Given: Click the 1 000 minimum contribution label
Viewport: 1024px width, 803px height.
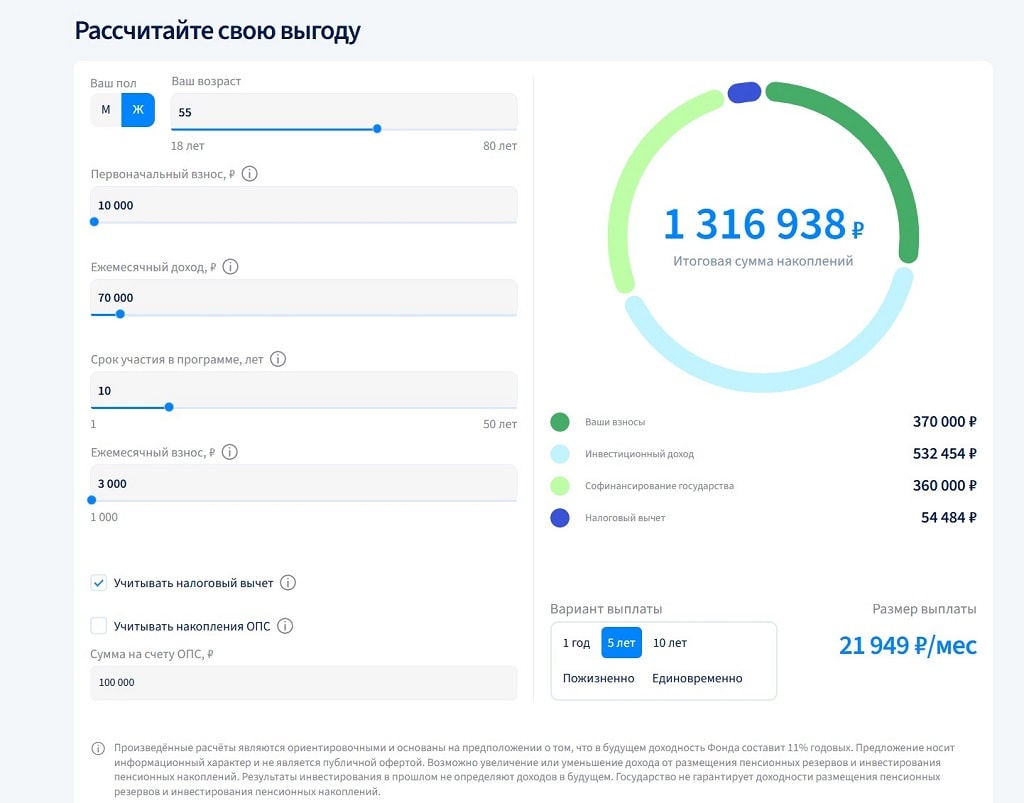Looking at the screenshot, I should [104, 517].
